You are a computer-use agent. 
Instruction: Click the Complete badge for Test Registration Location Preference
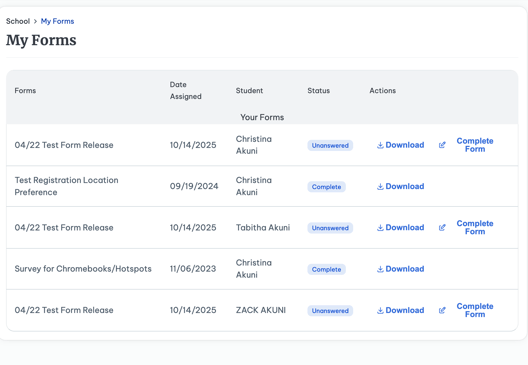click(x=326, y=187)
